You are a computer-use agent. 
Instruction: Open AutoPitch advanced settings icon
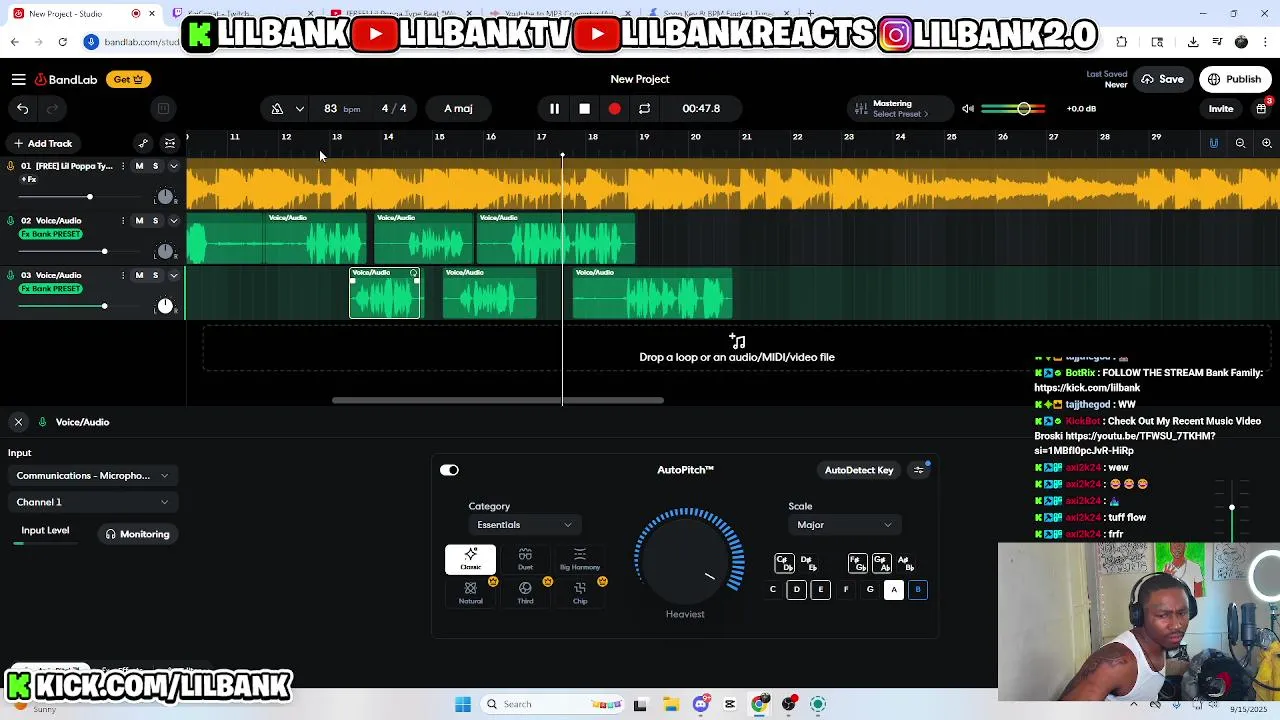pyautogui.click(x=919, y=470)
